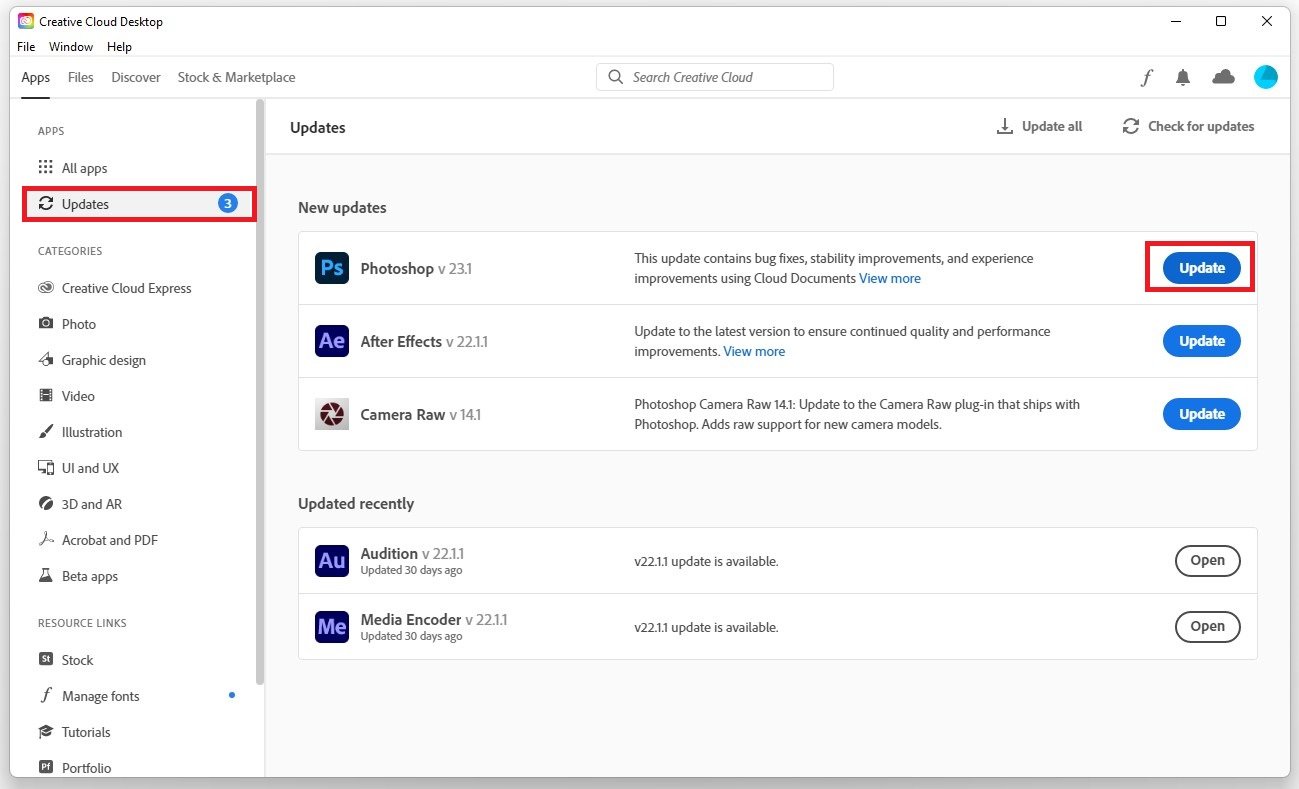The height and width of the screenshot is (789, 1299).
Task: Click the Media Encoder app icon
Action: tap(332, 627)
